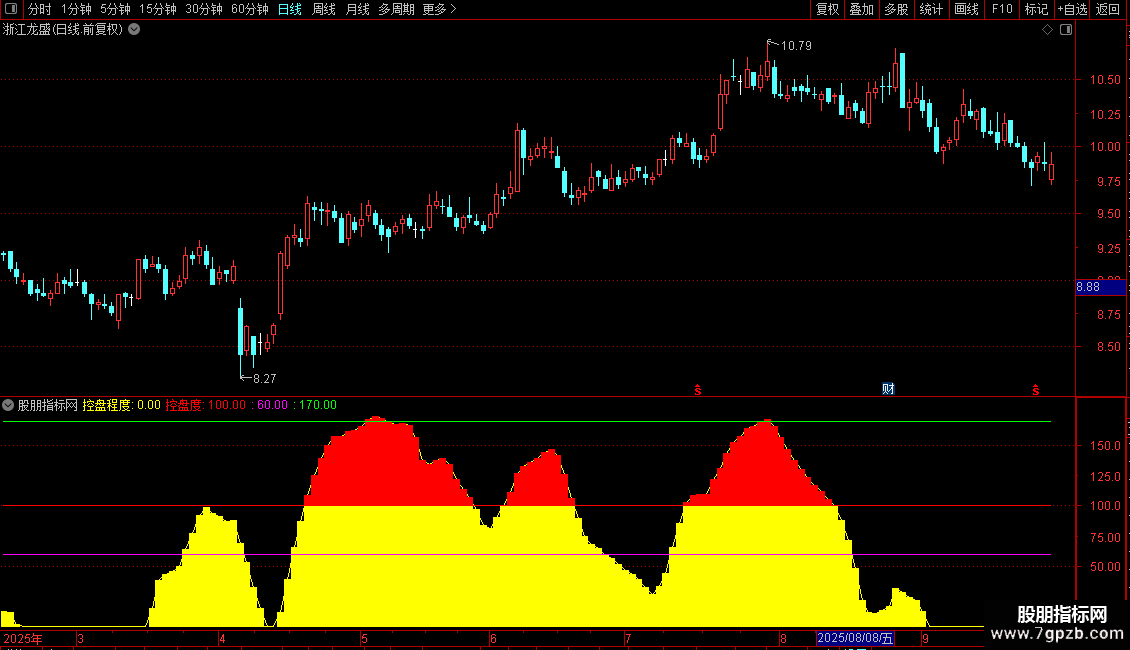Image resolution: width=1130 pixels, height=650 pixels.
Task: Click the 8.27 low price label
Action: [x=264, y=379]
